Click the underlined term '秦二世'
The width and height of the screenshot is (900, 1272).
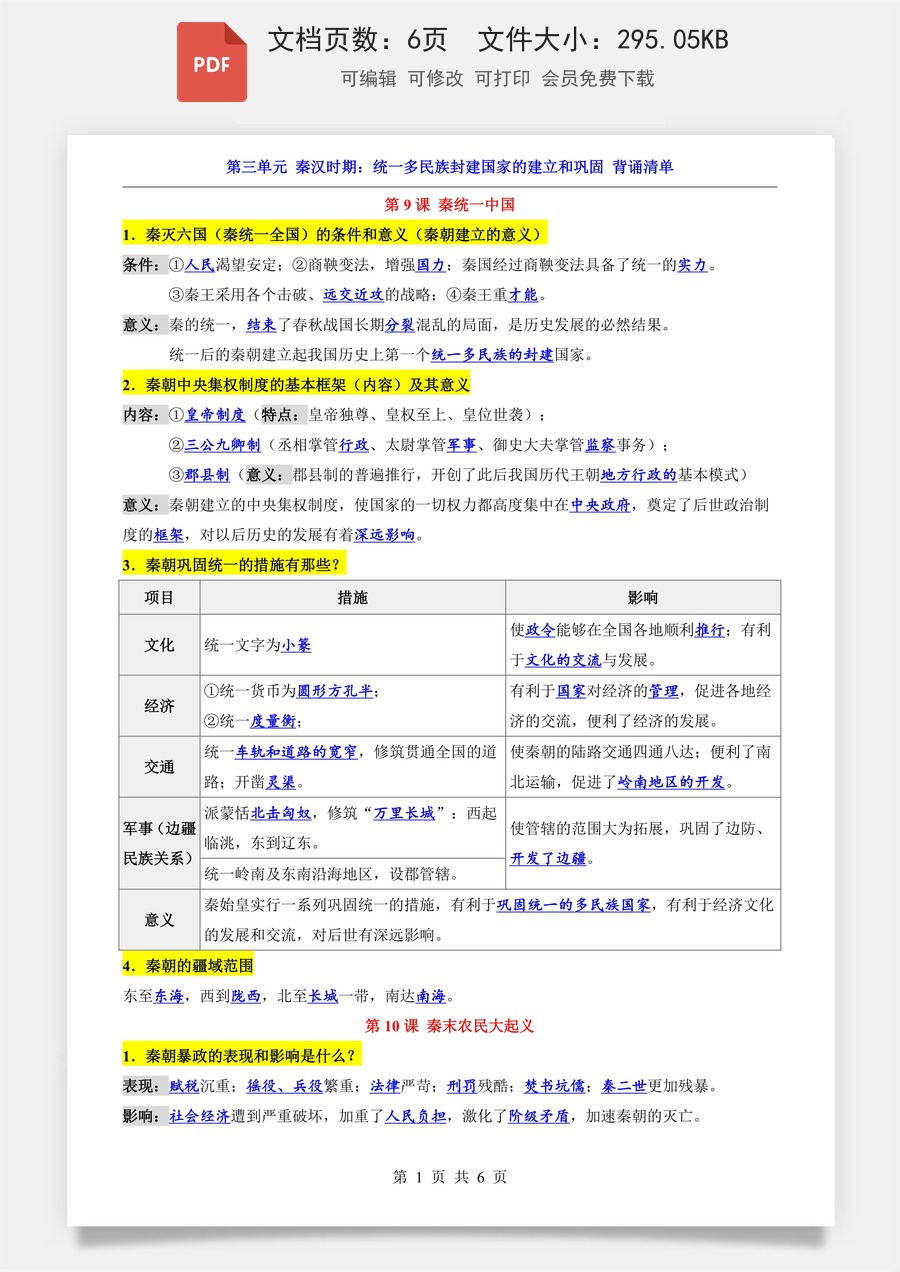624,1086
